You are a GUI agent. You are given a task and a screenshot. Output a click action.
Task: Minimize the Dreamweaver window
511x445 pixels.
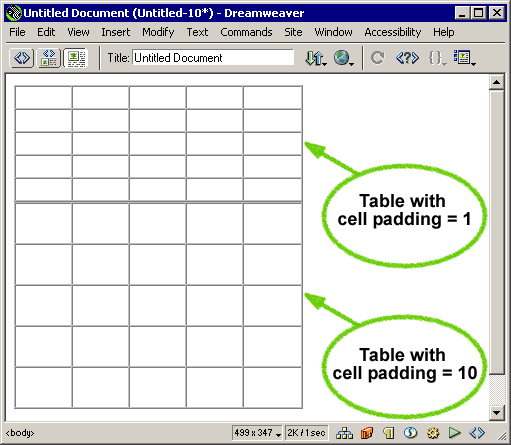pos(462,13)
